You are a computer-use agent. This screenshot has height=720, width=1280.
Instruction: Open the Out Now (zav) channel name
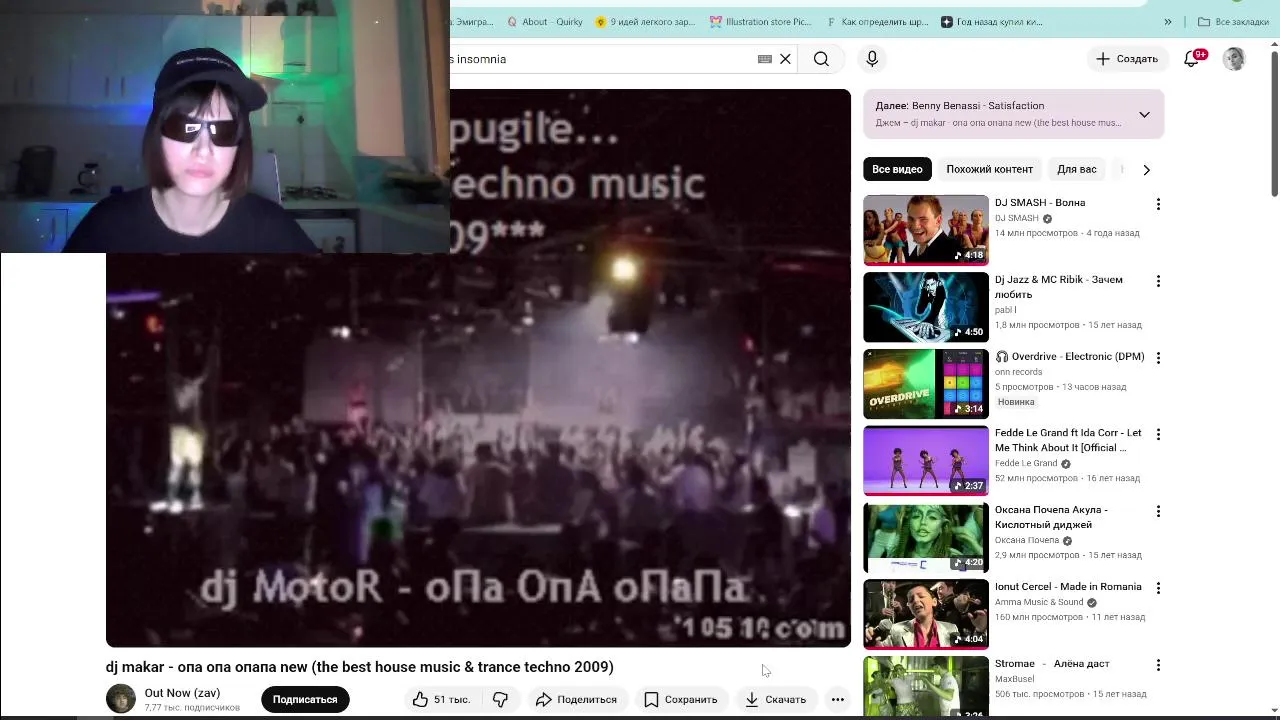(x=182, y=693)
